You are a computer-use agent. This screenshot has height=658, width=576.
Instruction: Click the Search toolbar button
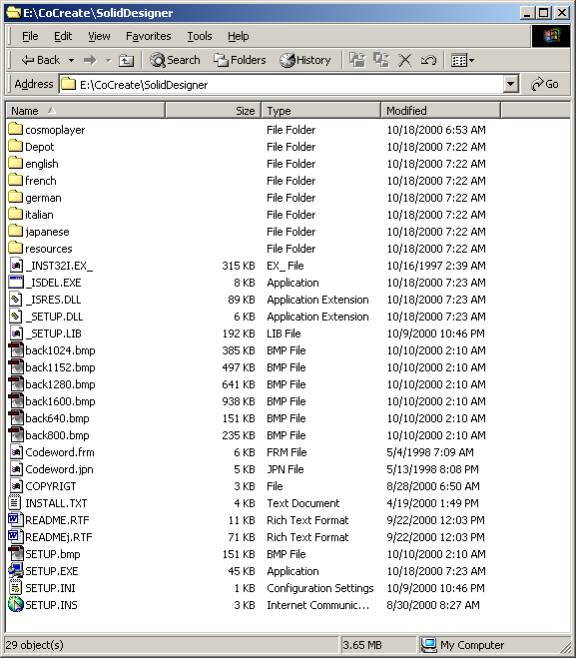[175, 60]
